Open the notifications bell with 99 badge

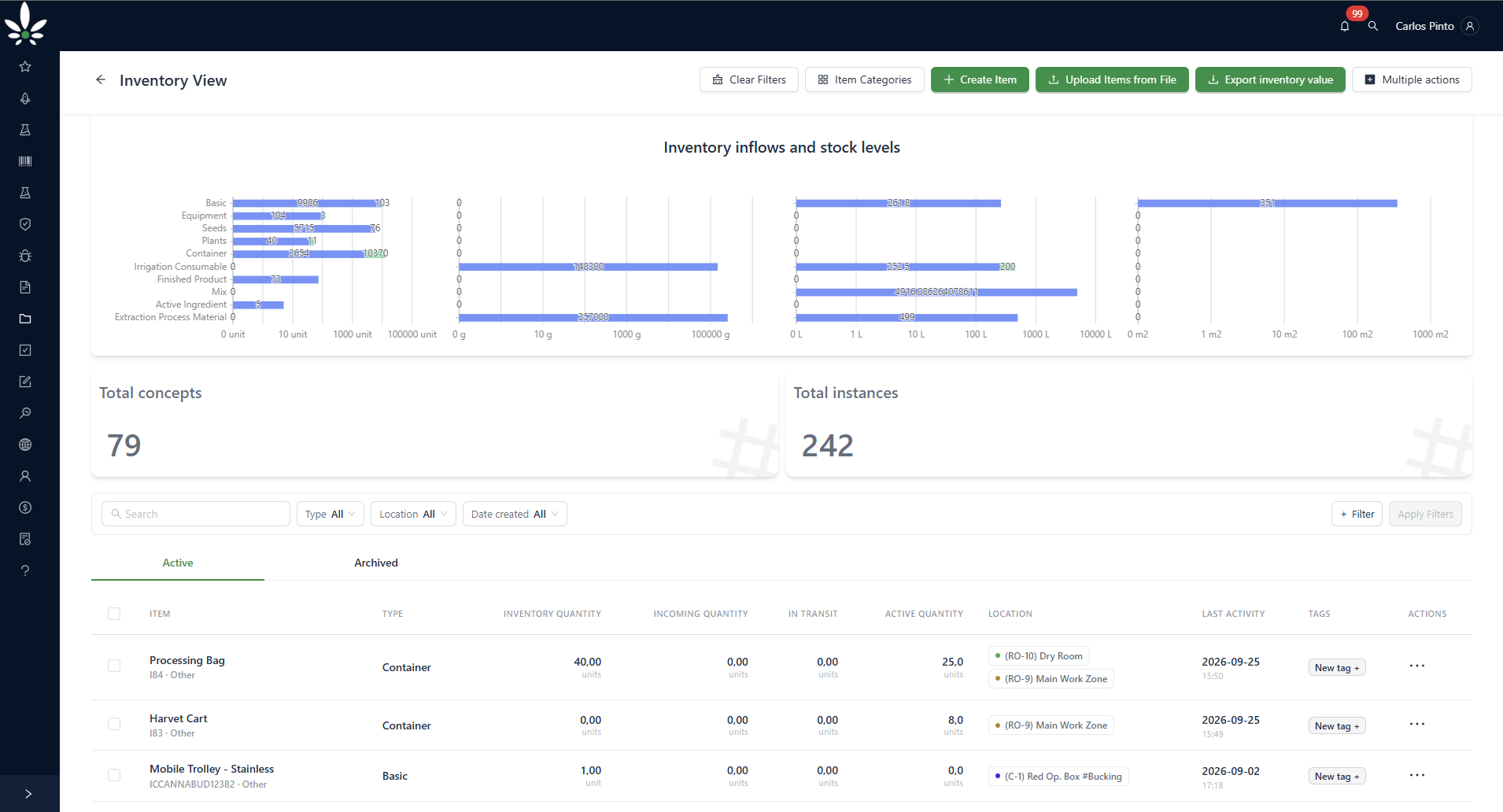tap(1345, 26)
